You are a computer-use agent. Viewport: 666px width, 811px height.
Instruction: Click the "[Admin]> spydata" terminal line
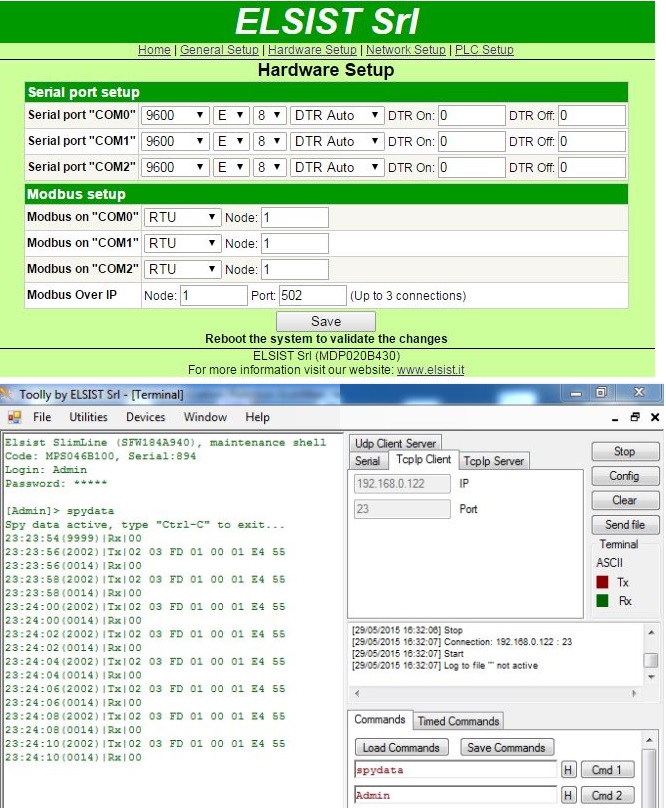(x=60, y=511)
